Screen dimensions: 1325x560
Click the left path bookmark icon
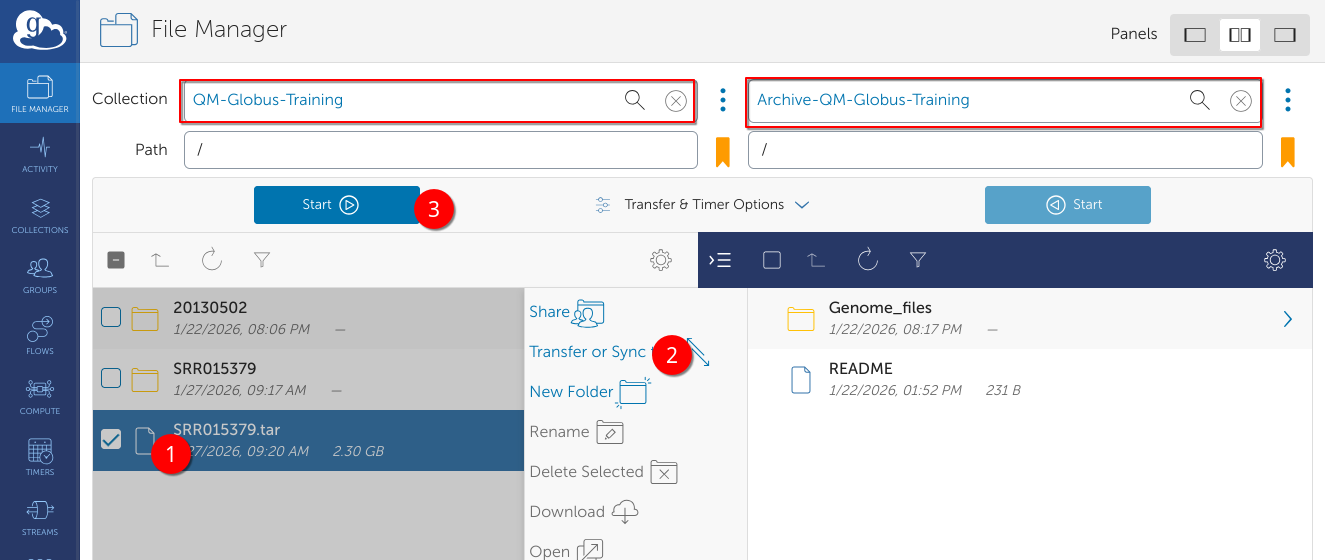click(722, 151)
